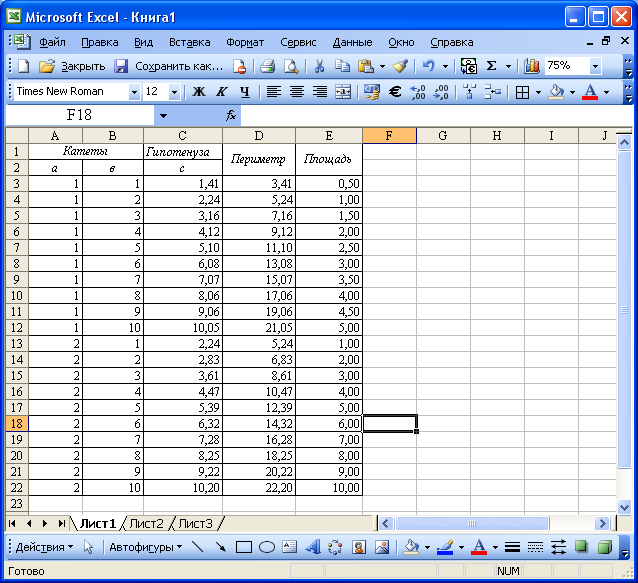Click the drawing line color brush
This screenshot has height=583, width=638.
point(445,547)
